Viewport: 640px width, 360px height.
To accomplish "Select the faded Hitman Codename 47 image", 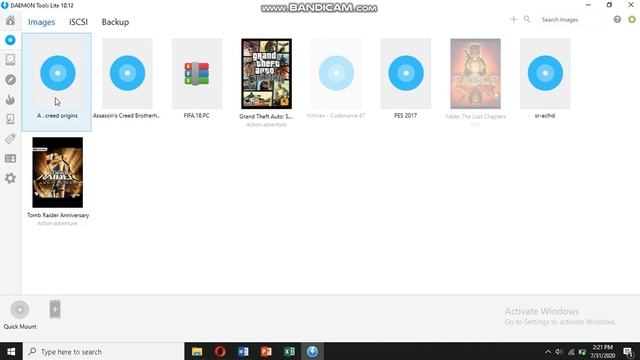I will 336,73.
